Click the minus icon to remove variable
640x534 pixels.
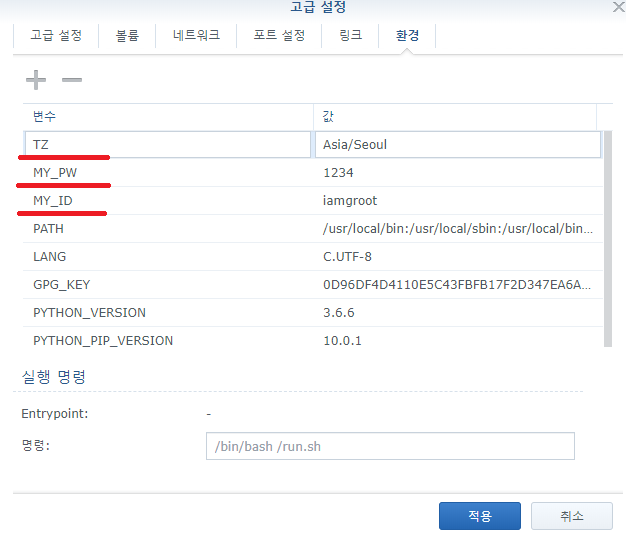72,80
